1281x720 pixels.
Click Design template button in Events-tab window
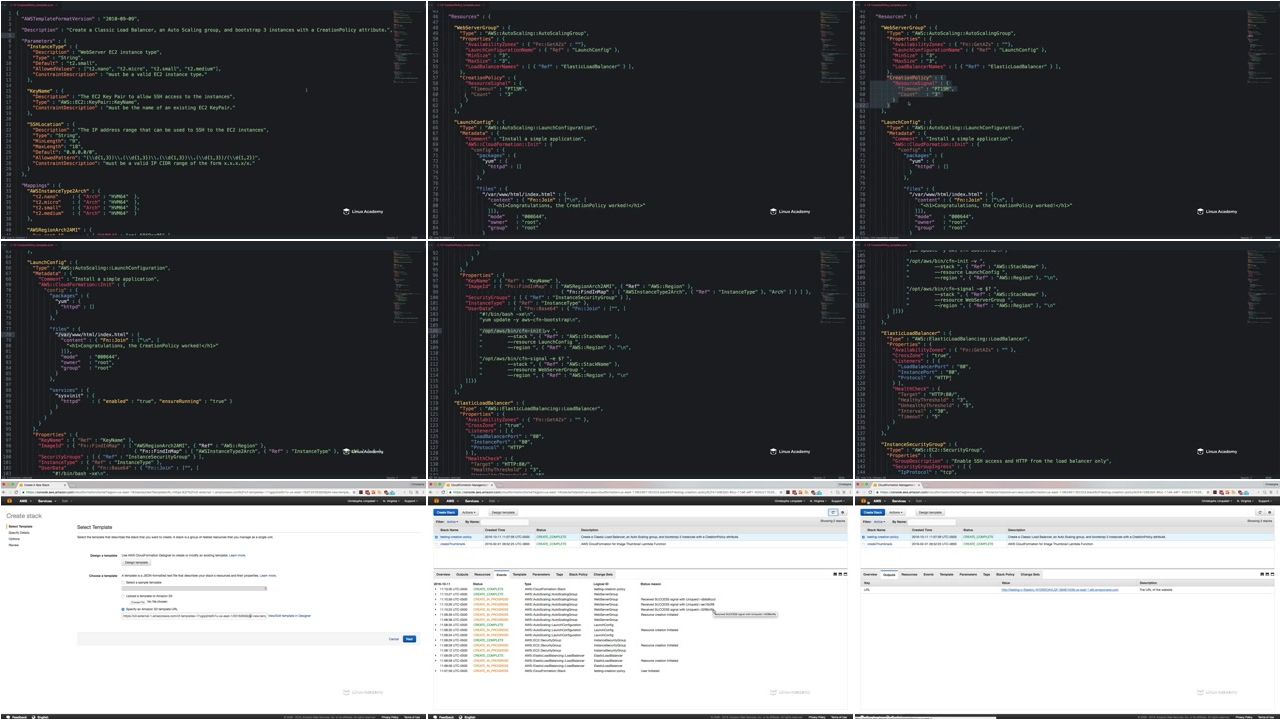[x=503, y=512]
